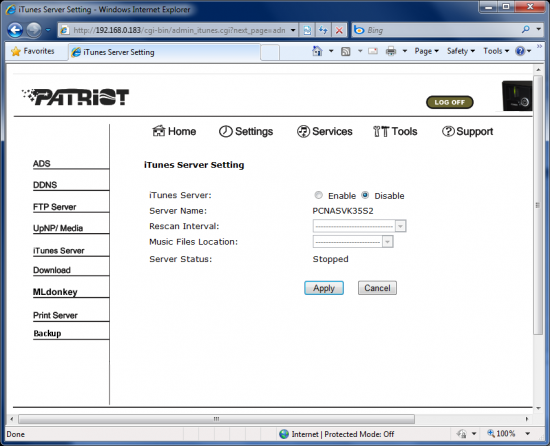Open the recent pages dropdown arrow
The height and width of the screenshot is (446, 550).
(x=48, y=30)
